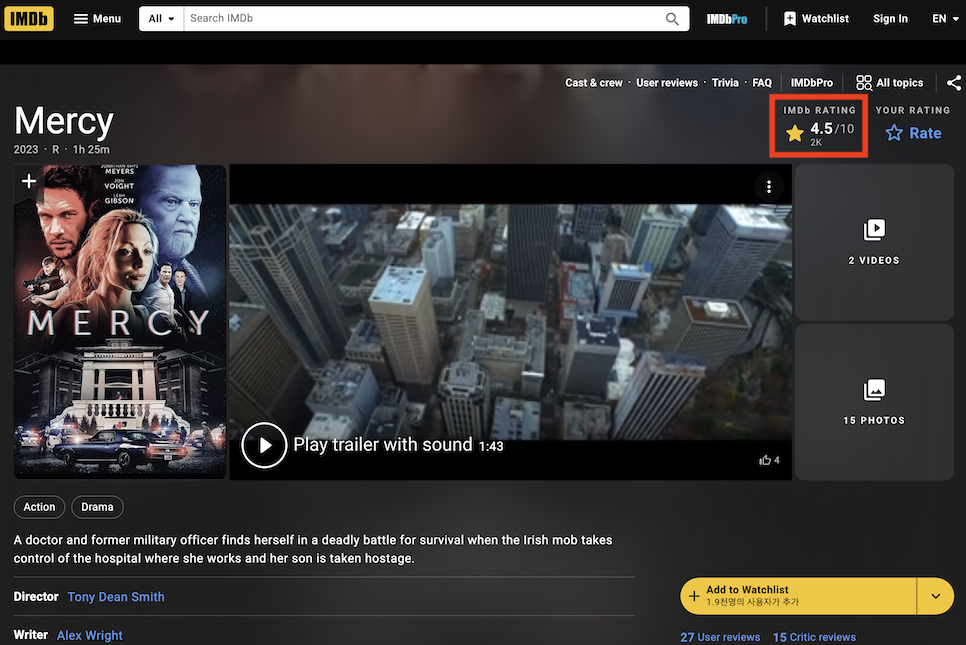Image resolution: width=966 pixels, height=645 pixels.
Task: Expand the Add to Watchlist chevron dropdown
Action: (935, 596)
